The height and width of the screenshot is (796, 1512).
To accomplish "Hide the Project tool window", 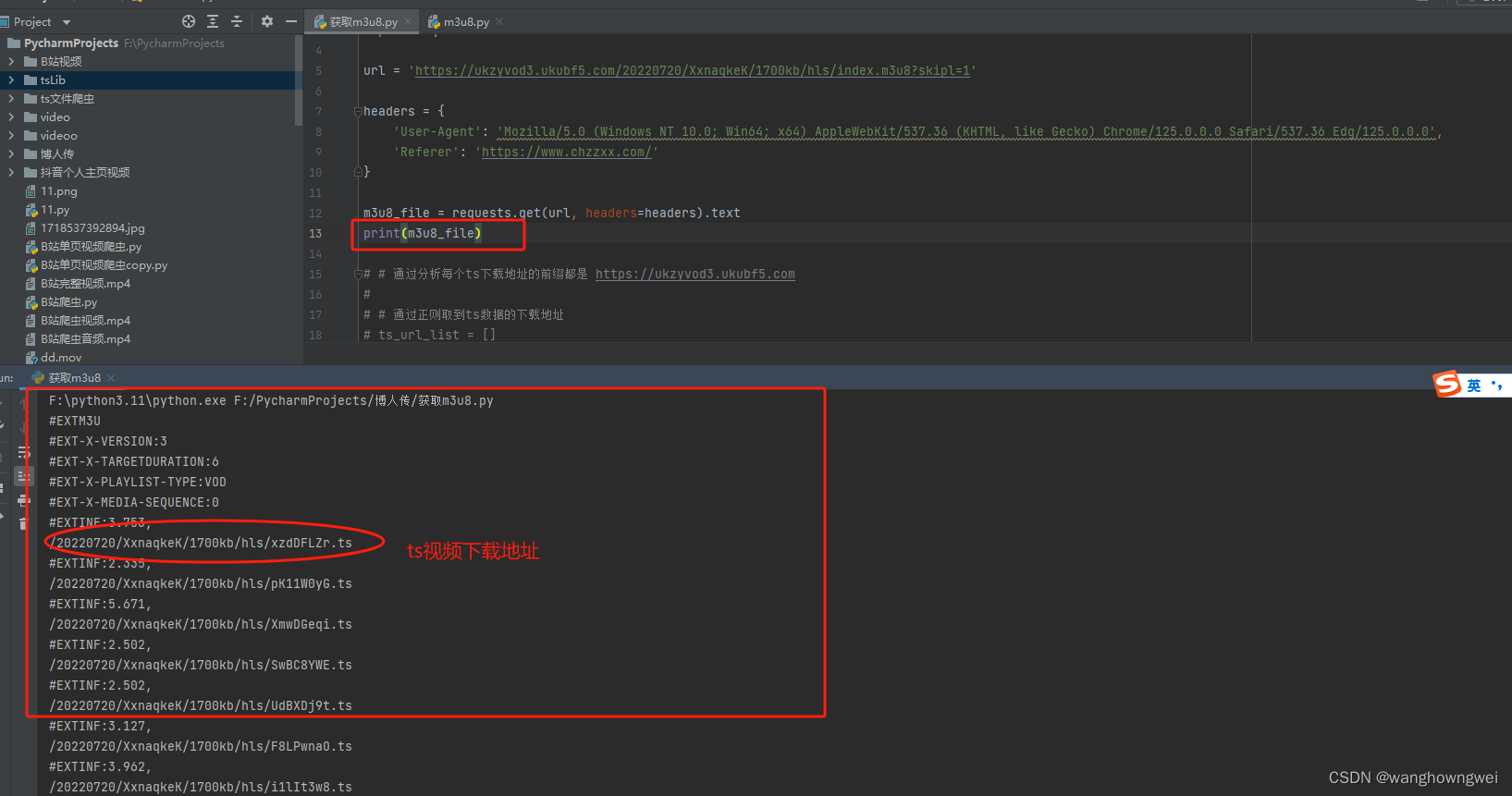I will (291, 21).
